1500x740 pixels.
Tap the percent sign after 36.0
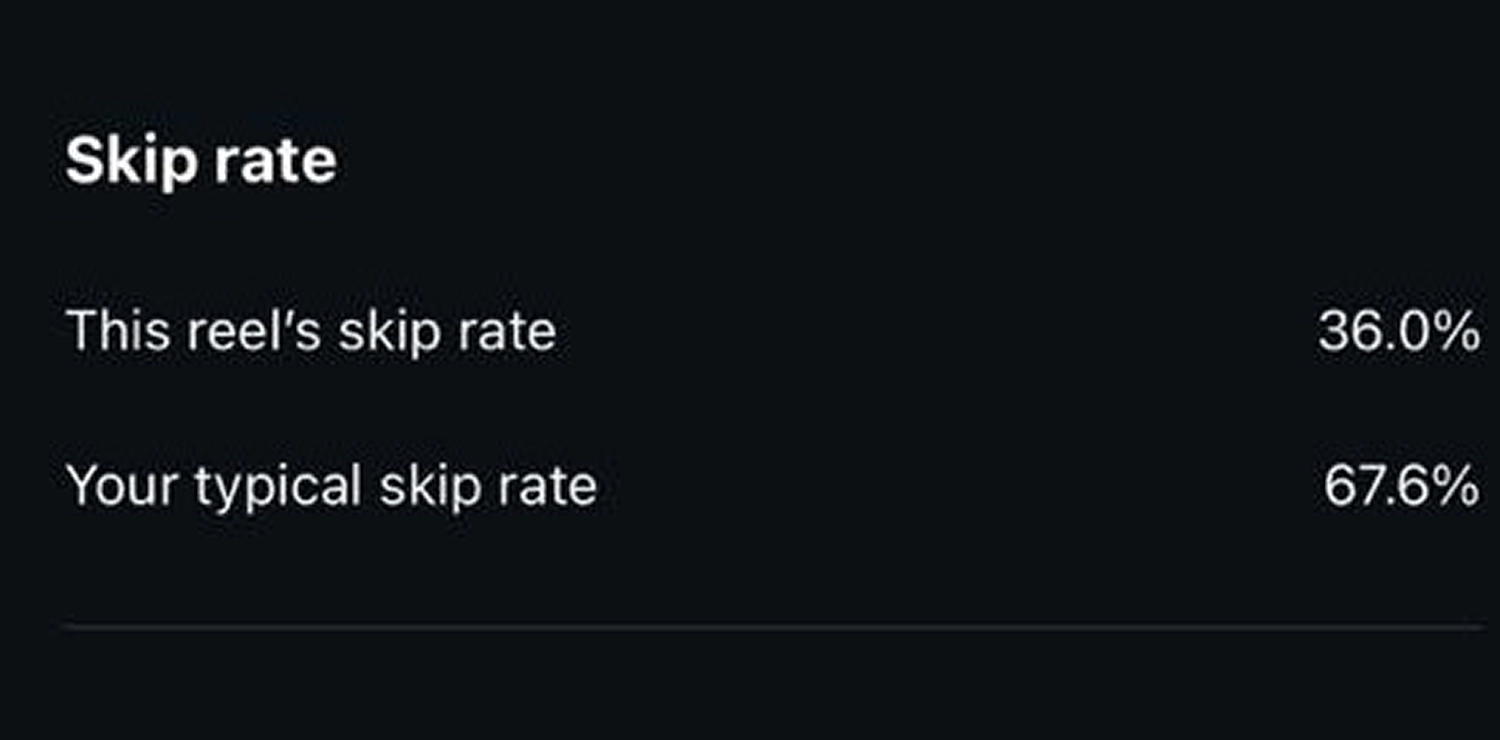1457,331
